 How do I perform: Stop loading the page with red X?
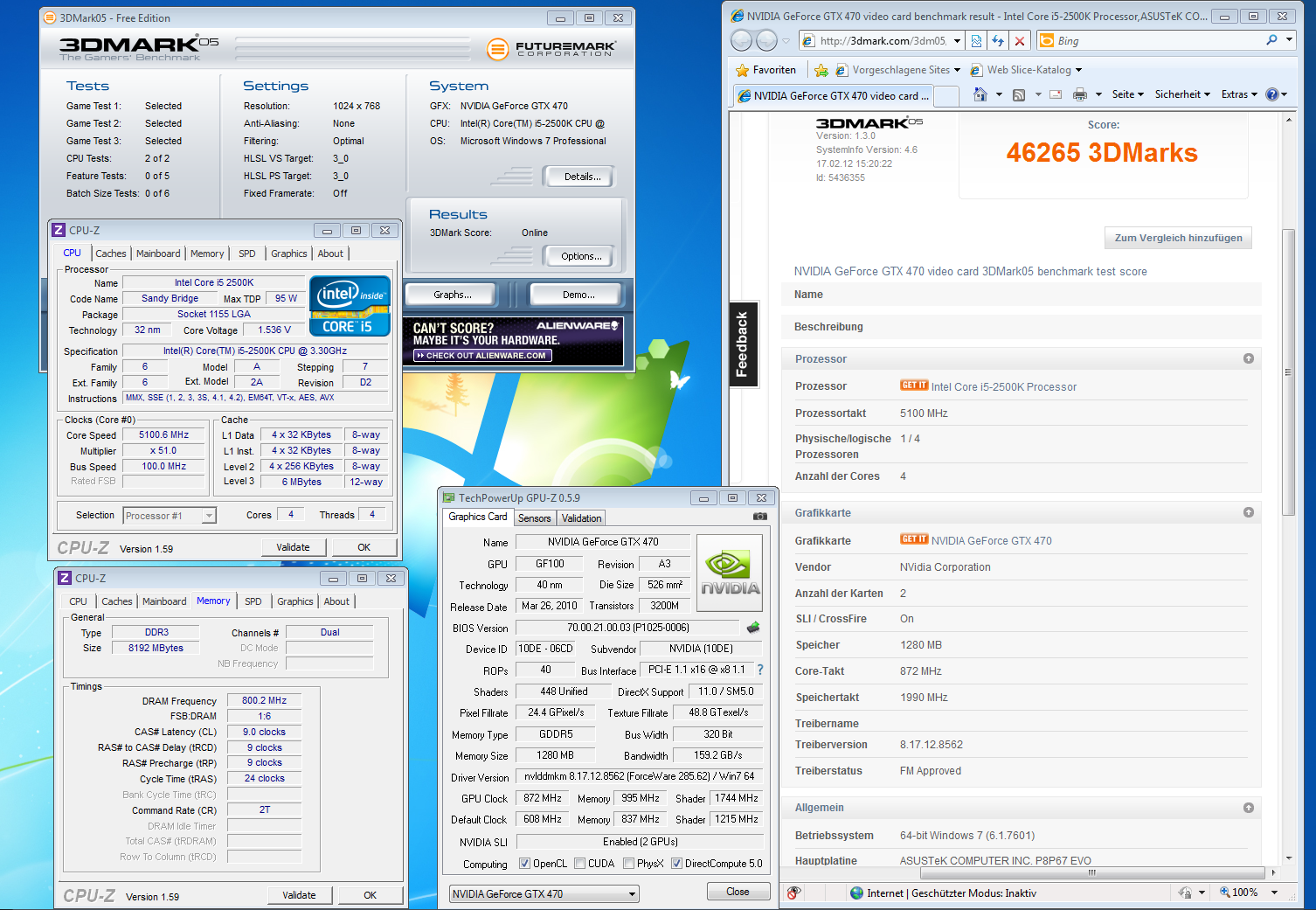point(1020,40)
